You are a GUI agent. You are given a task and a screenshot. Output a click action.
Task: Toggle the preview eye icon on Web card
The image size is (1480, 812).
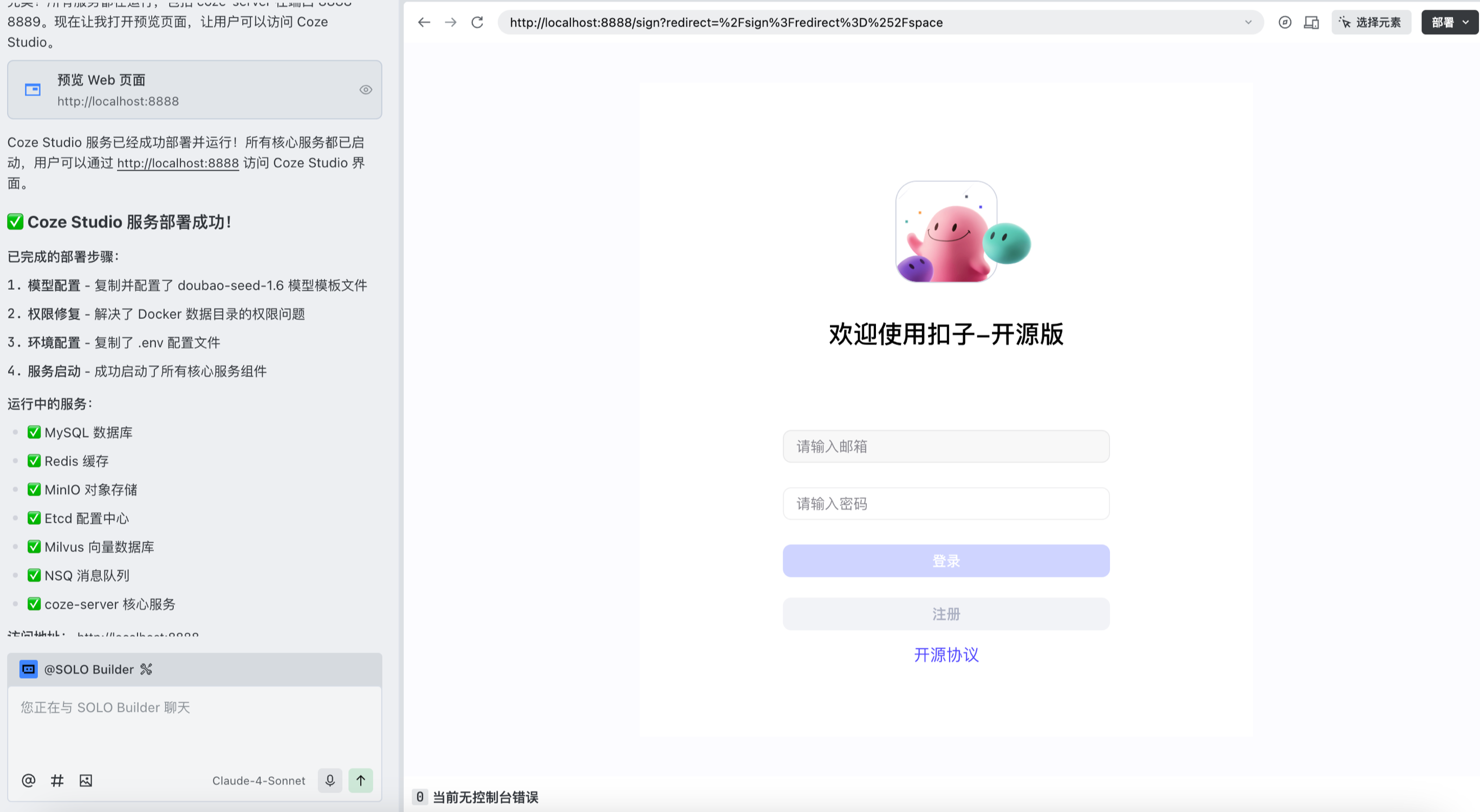click(366, 89)
